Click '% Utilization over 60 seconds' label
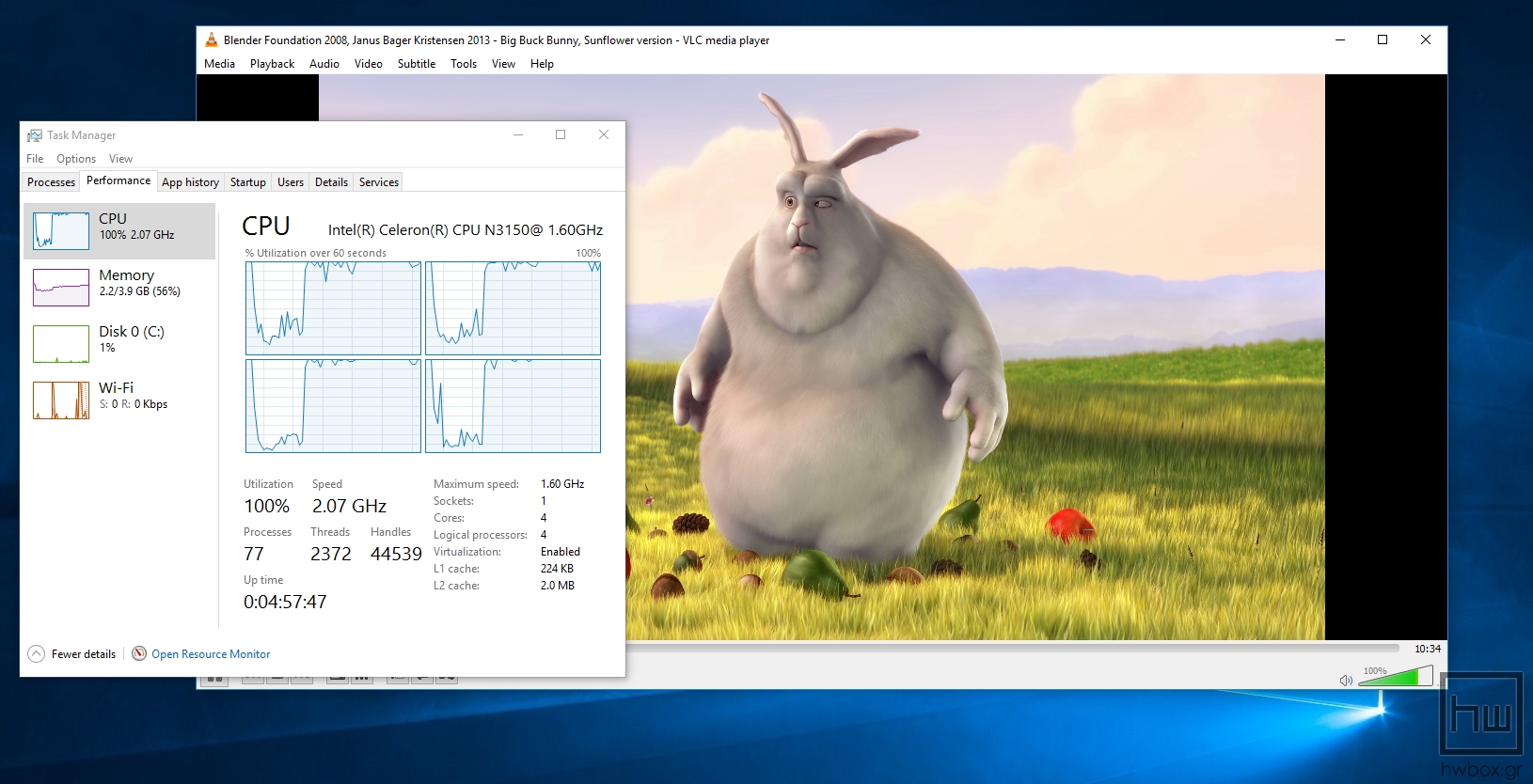Viewport: 1533px width, 784px height. 316,253
